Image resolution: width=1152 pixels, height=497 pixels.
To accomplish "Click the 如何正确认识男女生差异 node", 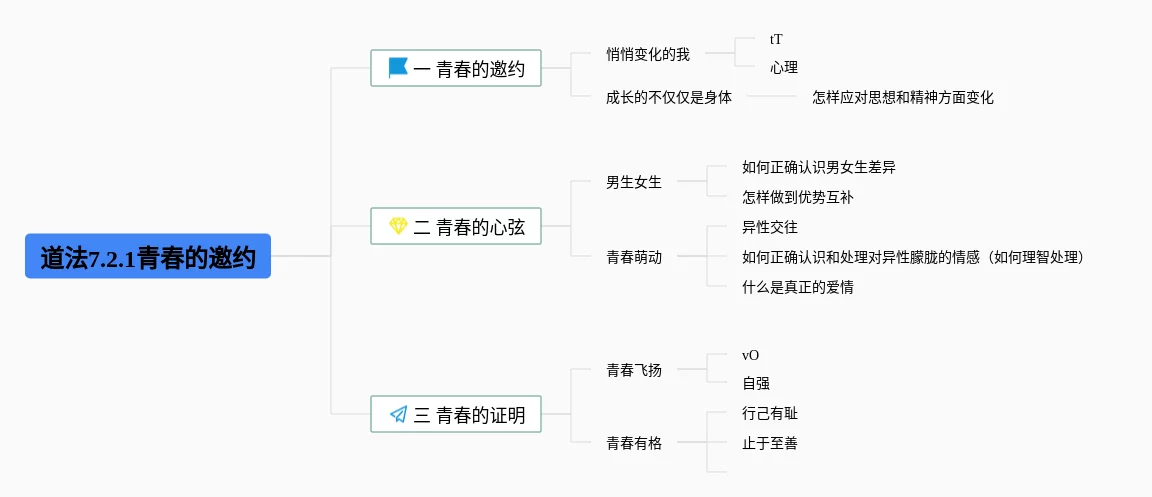I will click(x=819, y=167).
